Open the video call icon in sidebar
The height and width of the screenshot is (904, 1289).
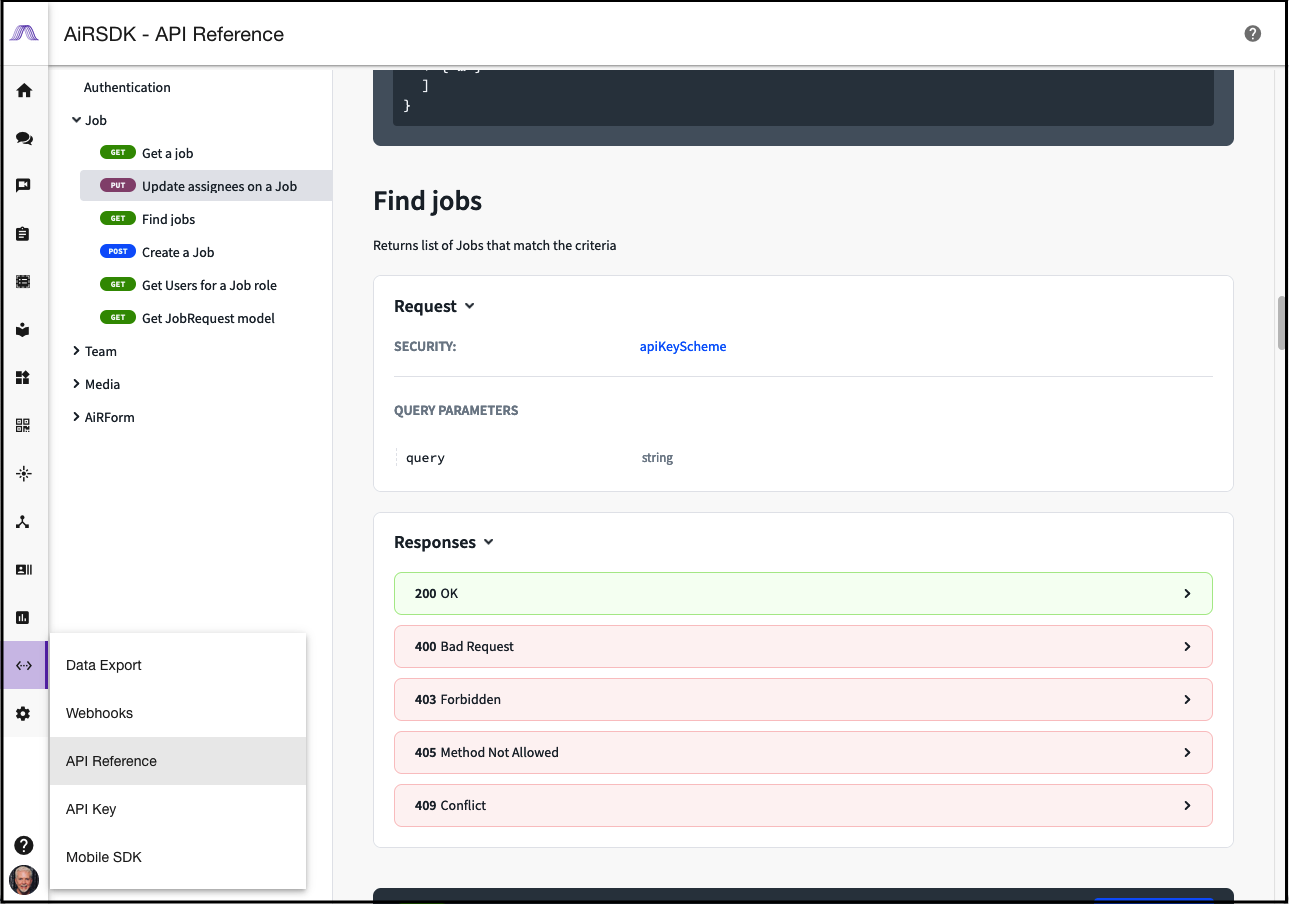(24, 186)
